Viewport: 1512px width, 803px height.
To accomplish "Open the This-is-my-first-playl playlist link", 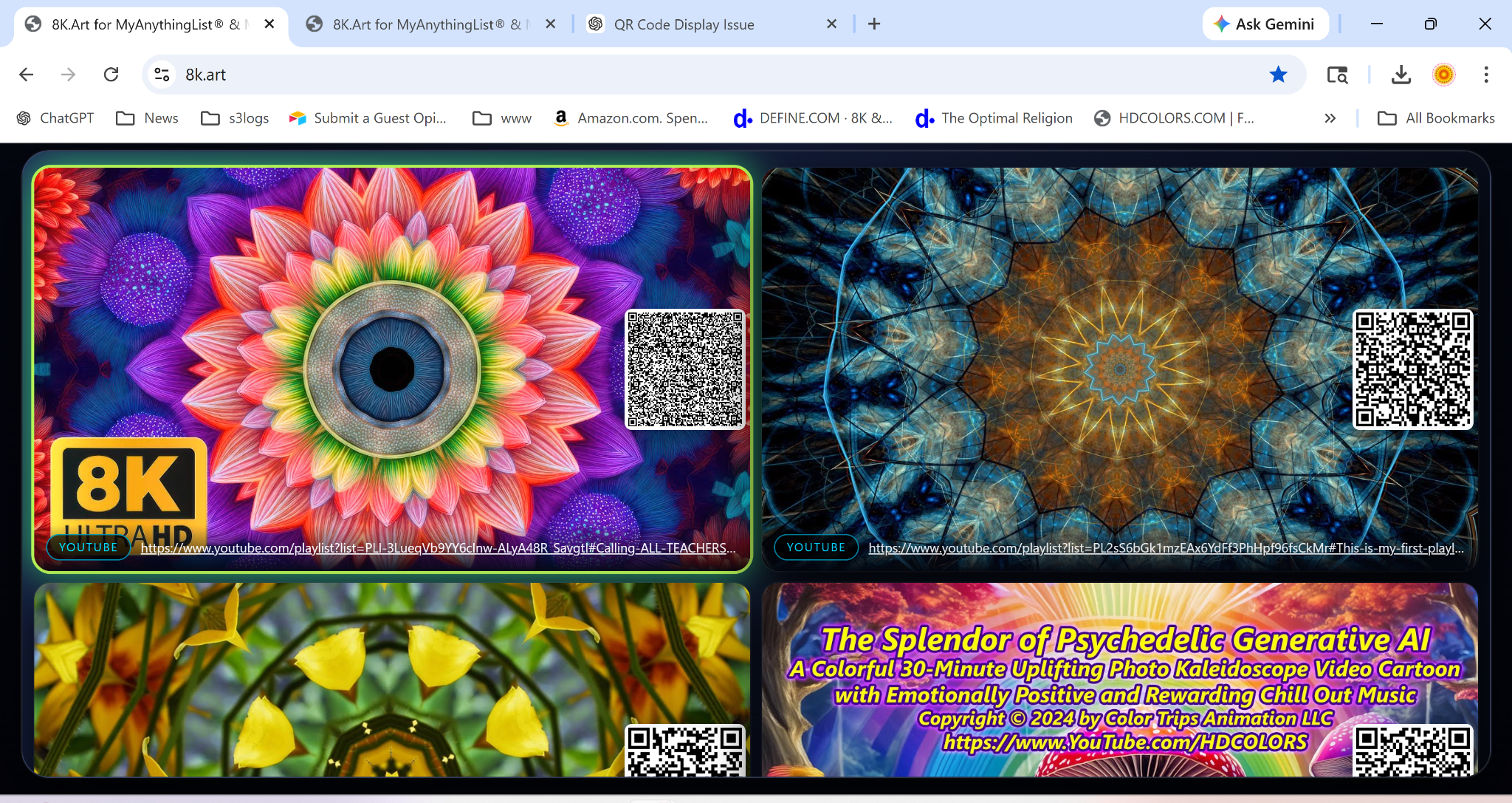I will (1166, 548).
